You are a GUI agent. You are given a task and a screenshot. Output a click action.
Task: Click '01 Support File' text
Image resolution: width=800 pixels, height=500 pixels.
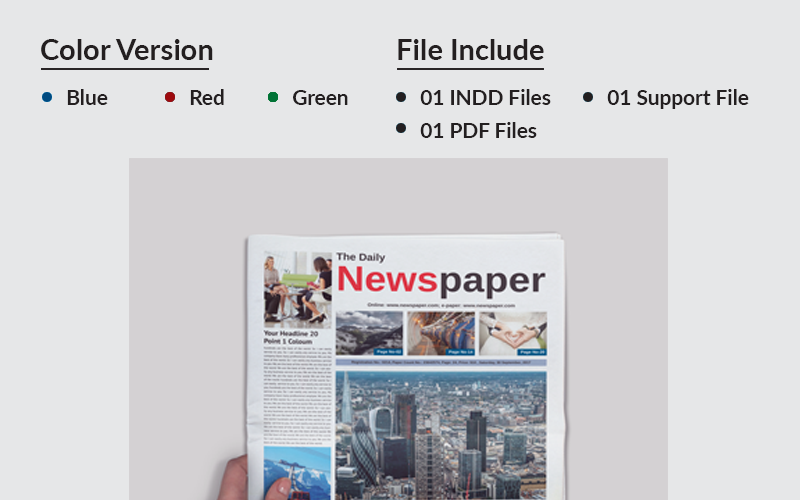click(678, 97)
